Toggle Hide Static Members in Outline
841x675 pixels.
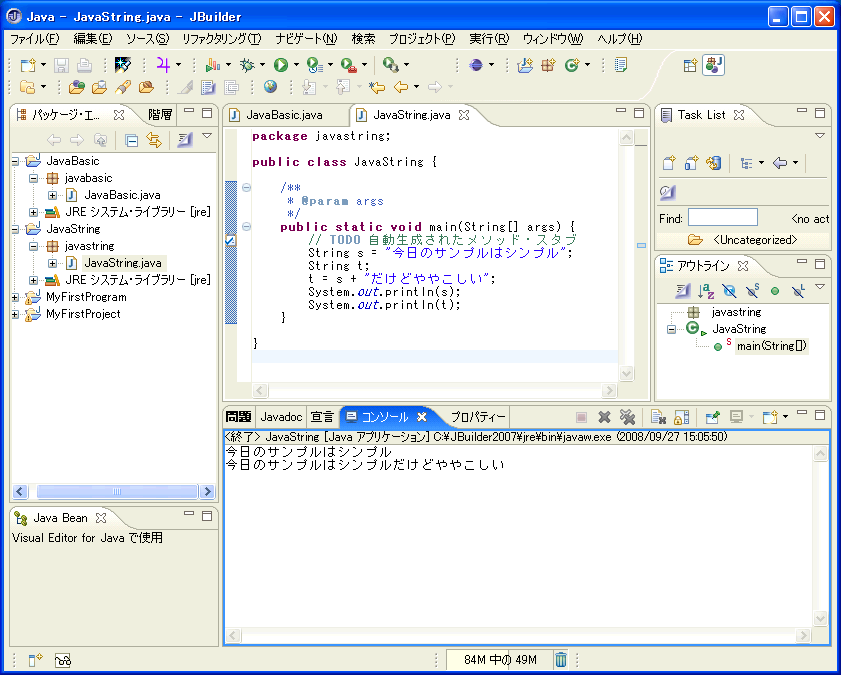point(752,291)
